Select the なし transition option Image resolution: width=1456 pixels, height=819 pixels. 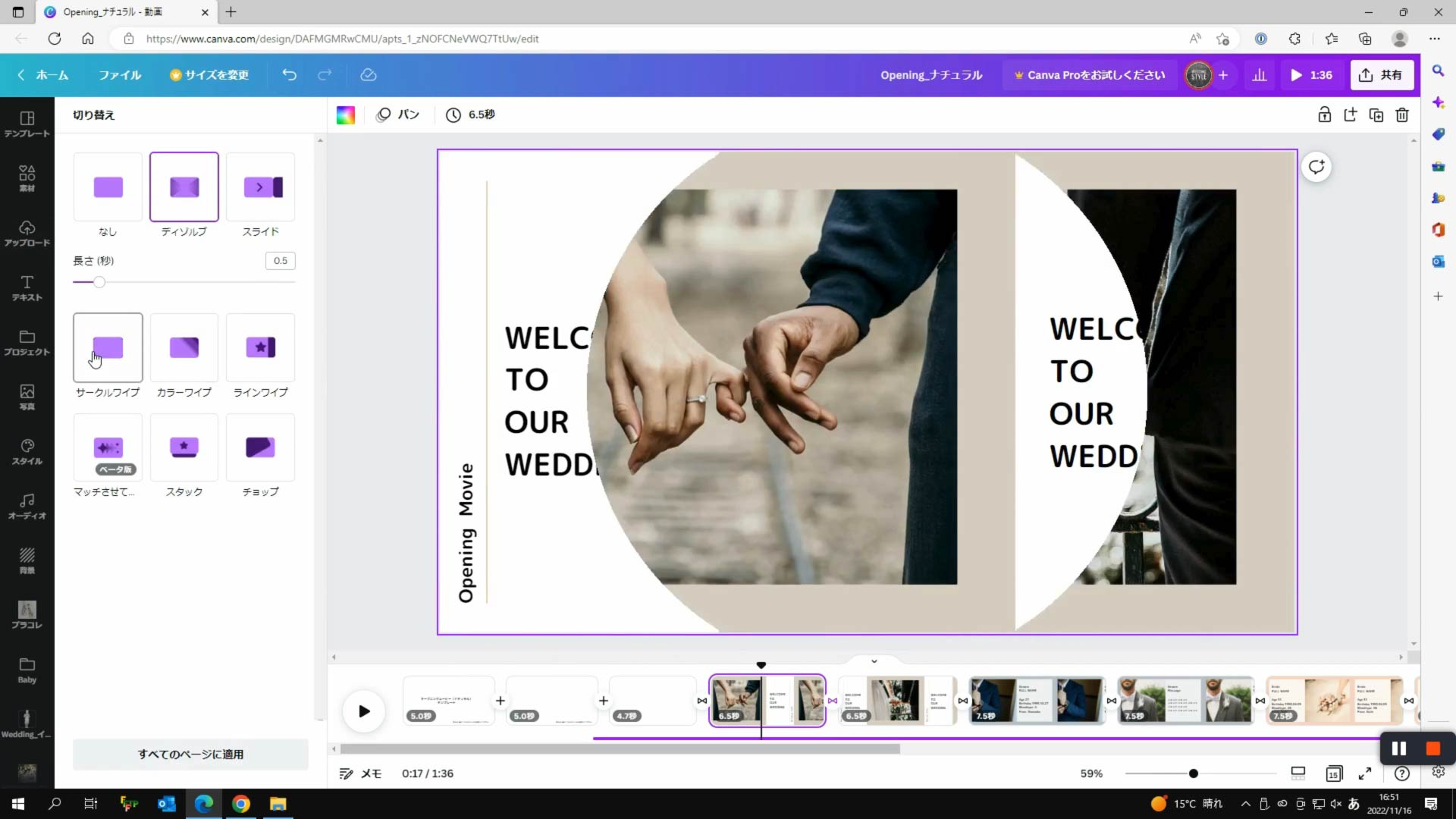click(108, 187)
